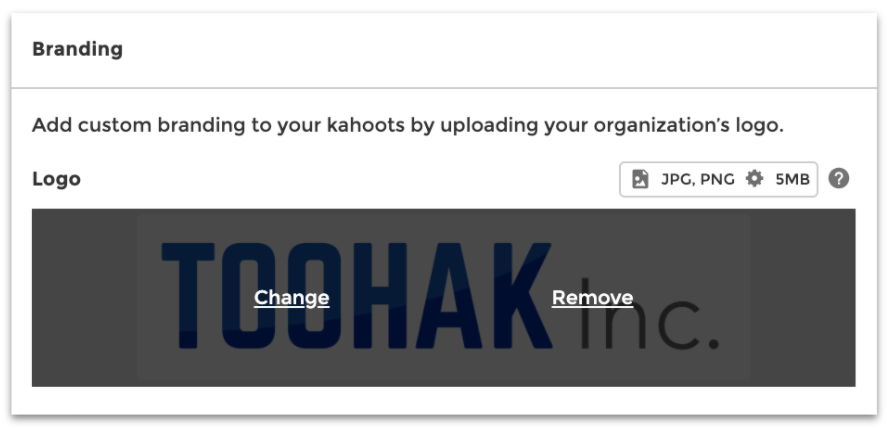The image size is (888, 428).
Task: Click the letter T in the TOOHAK logo
Action: click(x=188, y=295)
